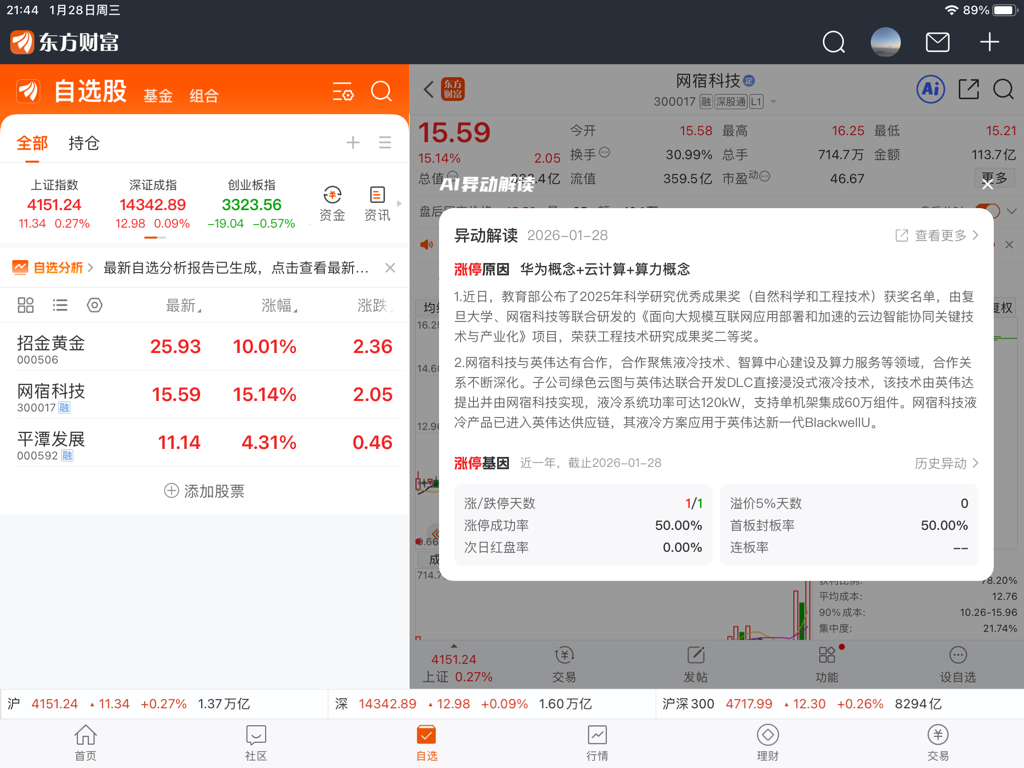This screenshot has height=768, width=1024.
Task: Select the 全部 tab
Action: [32, 143]
